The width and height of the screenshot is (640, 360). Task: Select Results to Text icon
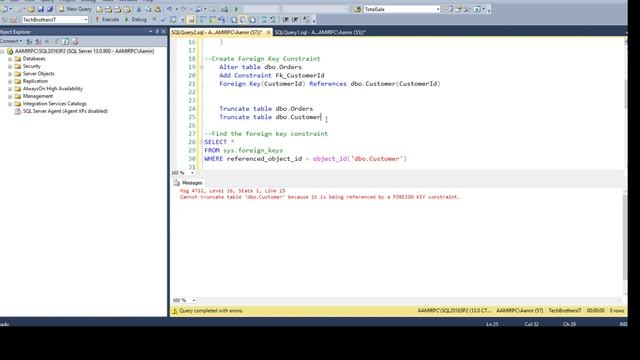tap(233, 19)
